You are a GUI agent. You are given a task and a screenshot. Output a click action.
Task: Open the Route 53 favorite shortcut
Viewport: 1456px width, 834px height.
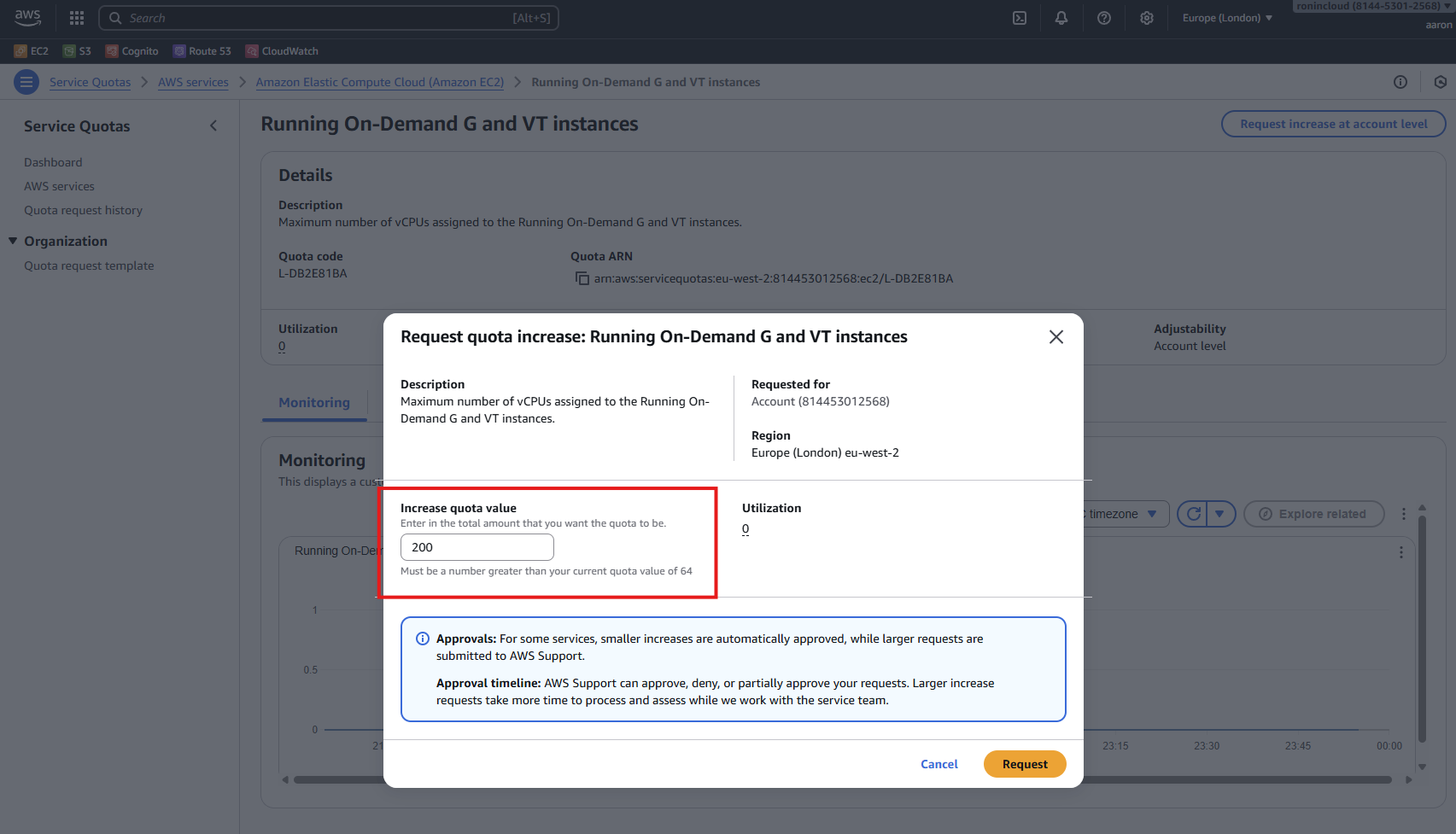tap(202, 51)
